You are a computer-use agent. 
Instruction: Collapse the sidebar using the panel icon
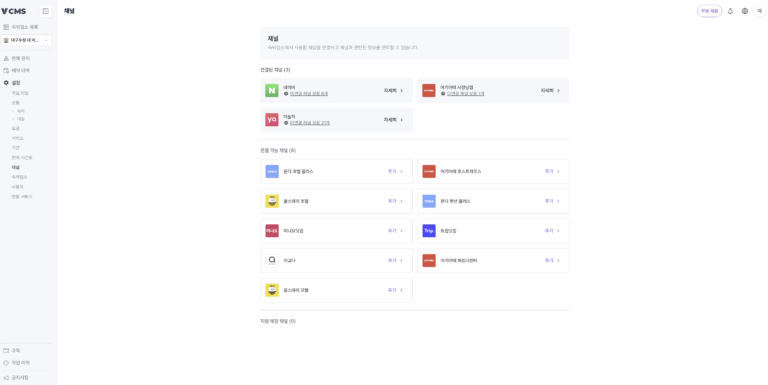(x=46, y=11)
